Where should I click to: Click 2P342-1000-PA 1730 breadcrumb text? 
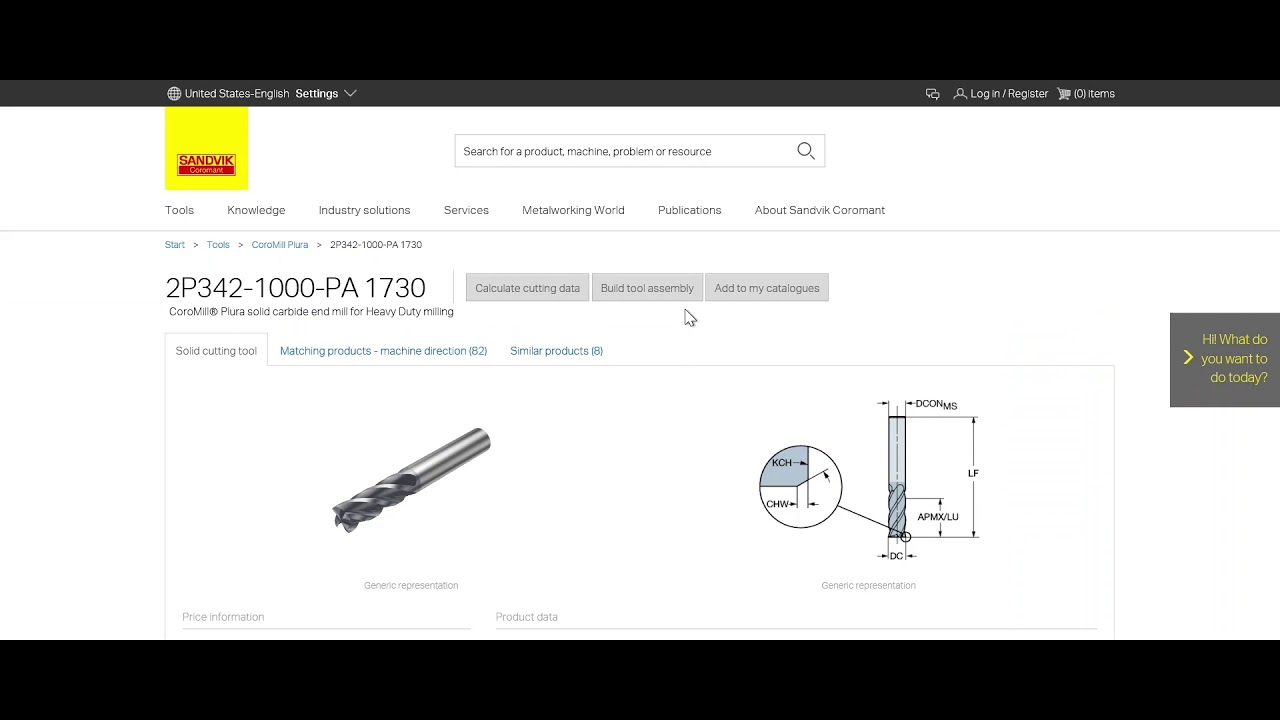tap(376, 244)
